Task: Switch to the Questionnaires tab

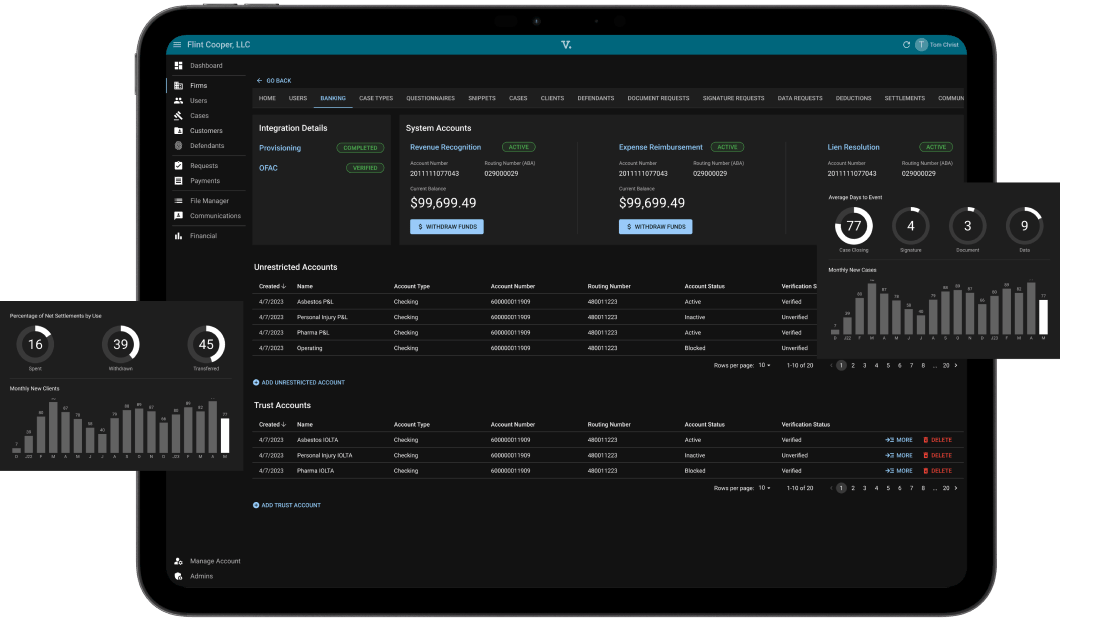Action: (430, 98)
